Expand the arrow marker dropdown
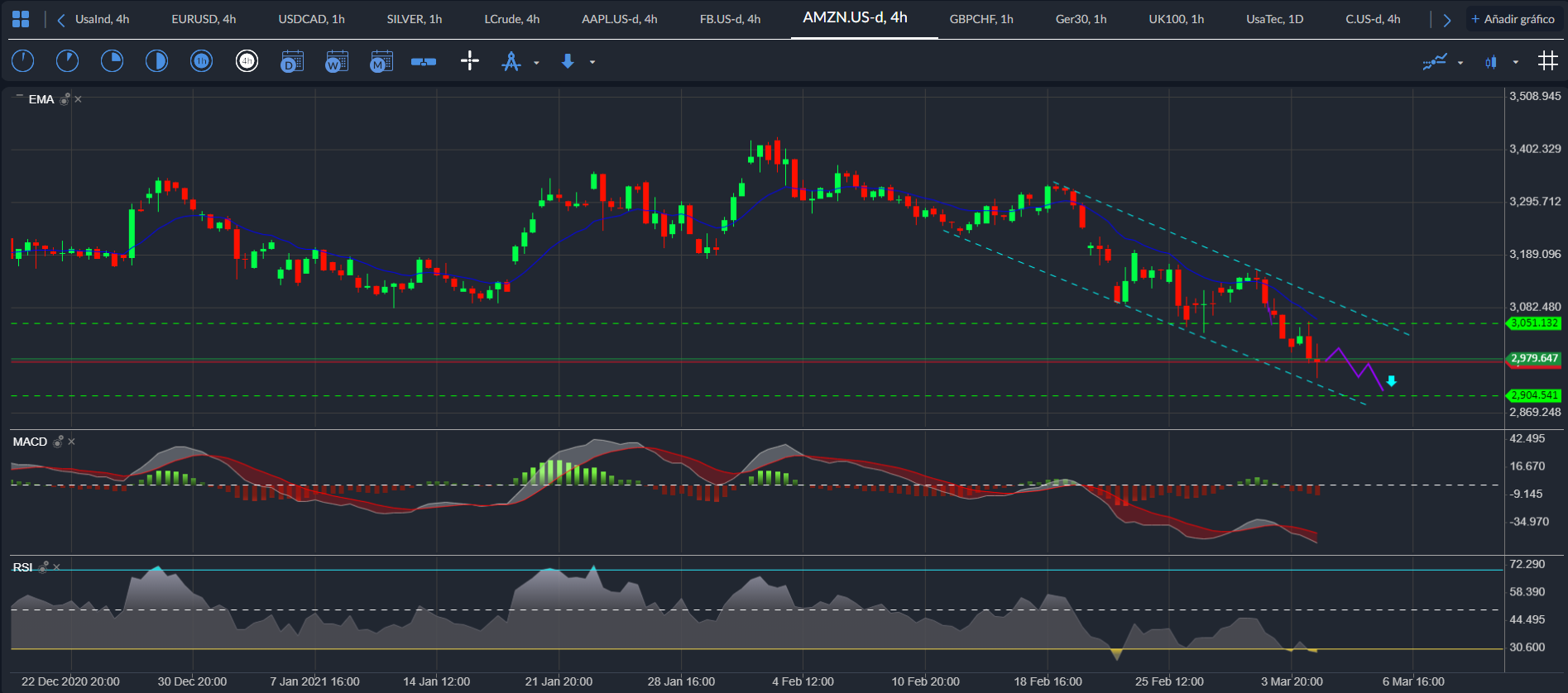The height and width of the screenshot is (693, 1568). tap(592, 63)
